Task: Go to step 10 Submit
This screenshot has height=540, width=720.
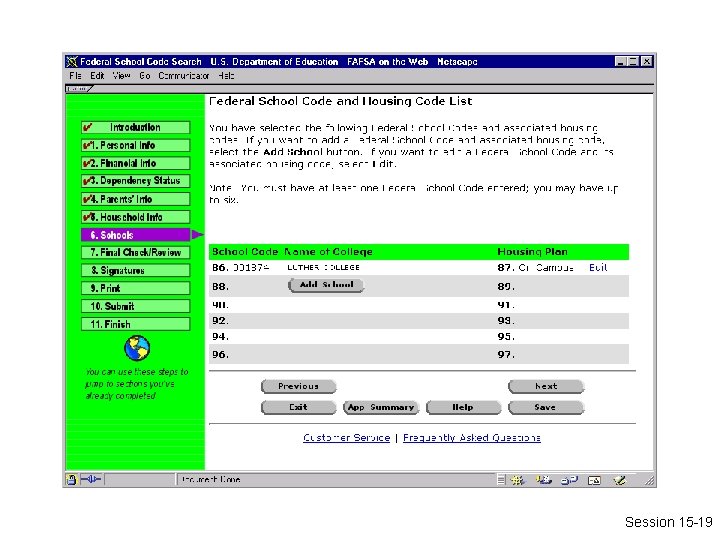Action: tap(135, 306)
